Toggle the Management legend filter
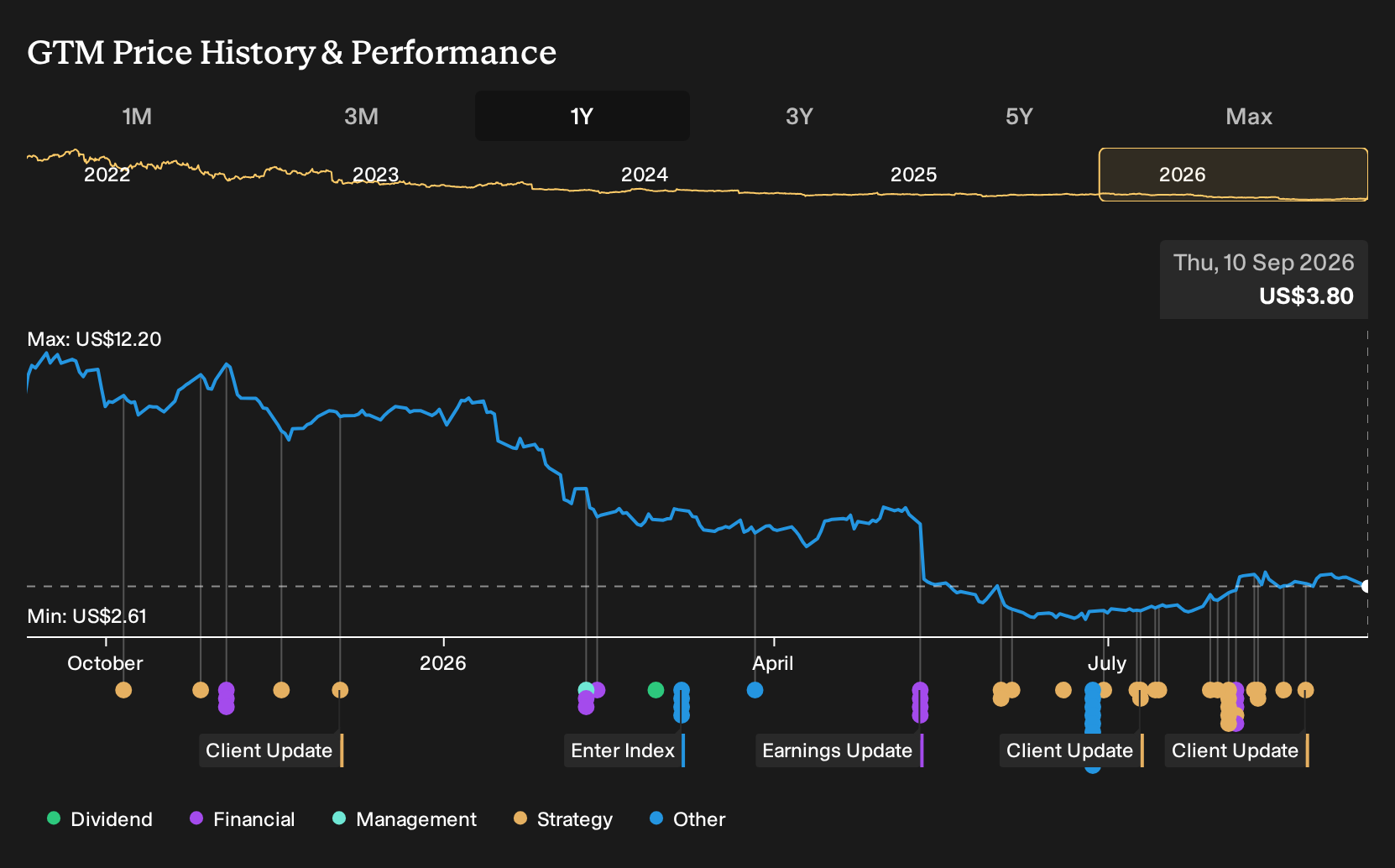 click(x=405, y=819)
